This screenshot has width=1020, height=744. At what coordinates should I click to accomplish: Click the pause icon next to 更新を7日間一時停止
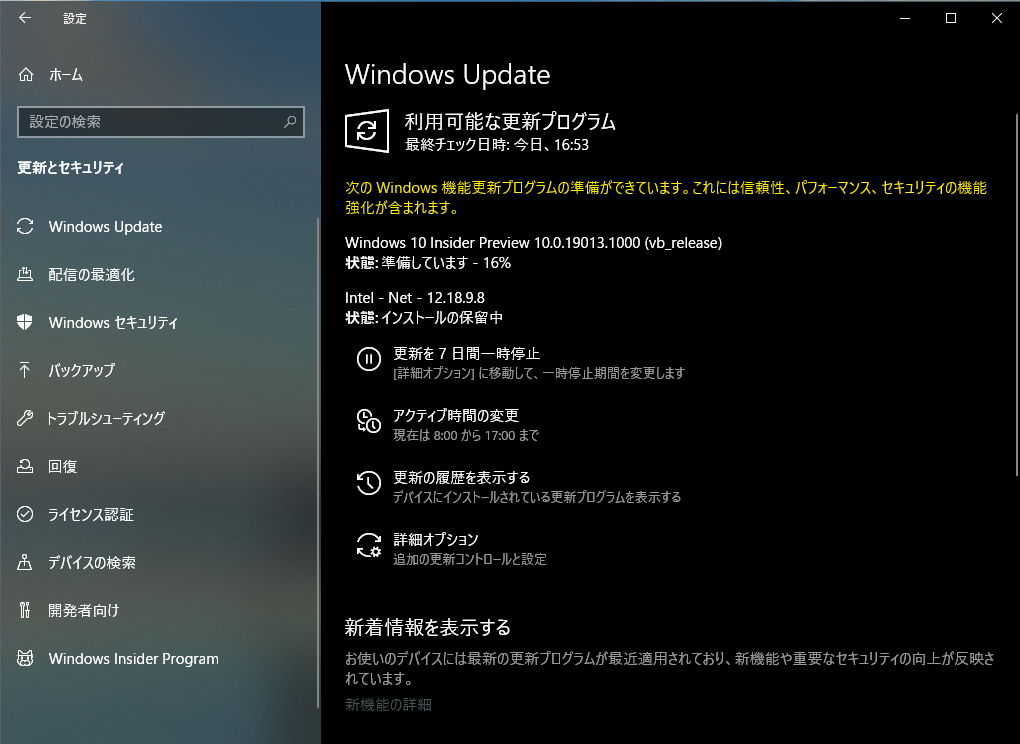tap(369, 360)
